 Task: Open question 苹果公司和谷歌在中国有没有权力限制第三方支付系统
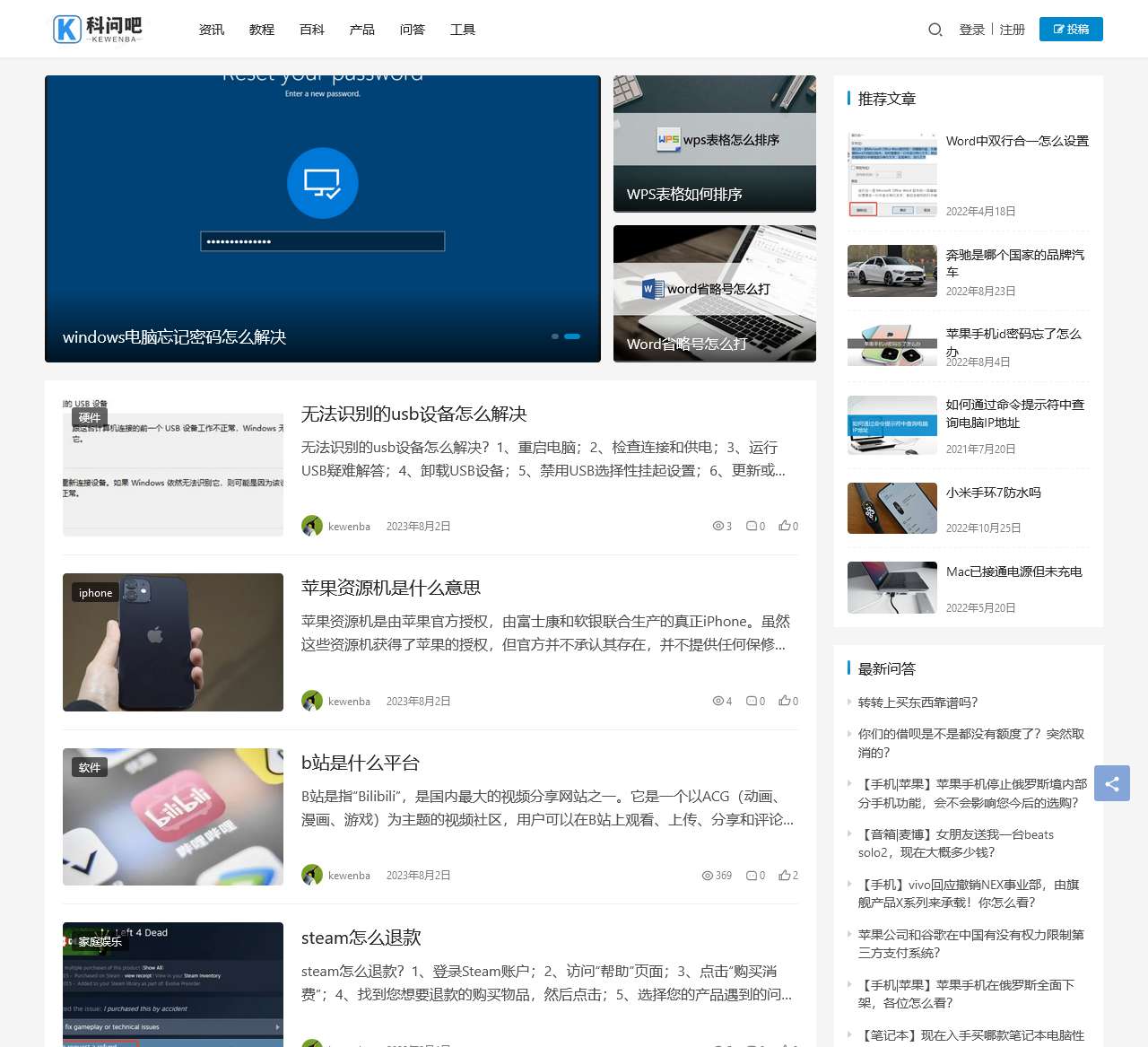(x=971, y=944)
